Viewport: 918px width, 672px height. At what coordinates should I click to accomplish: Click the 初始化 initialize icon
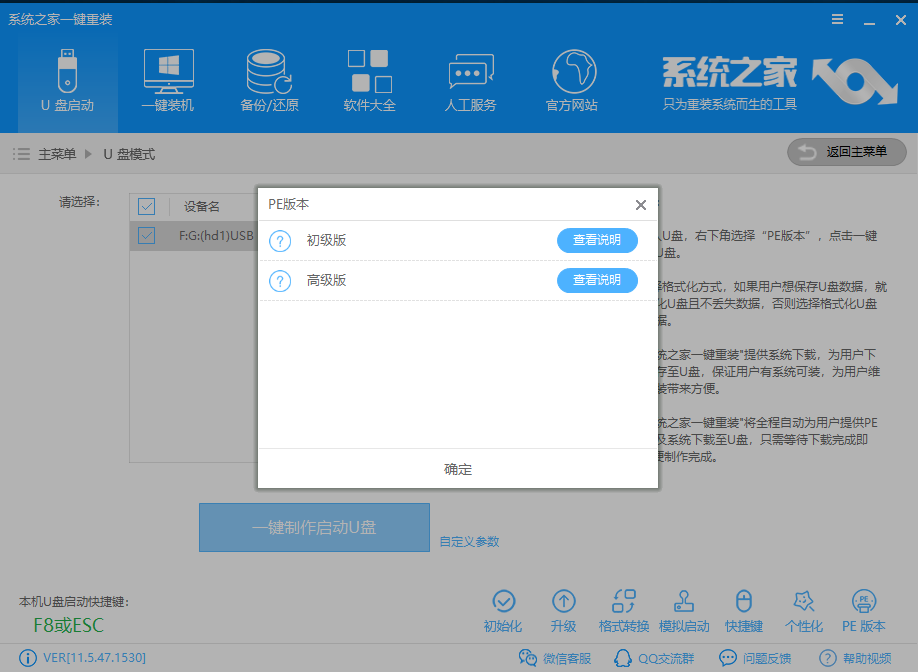tap(503, 608)
